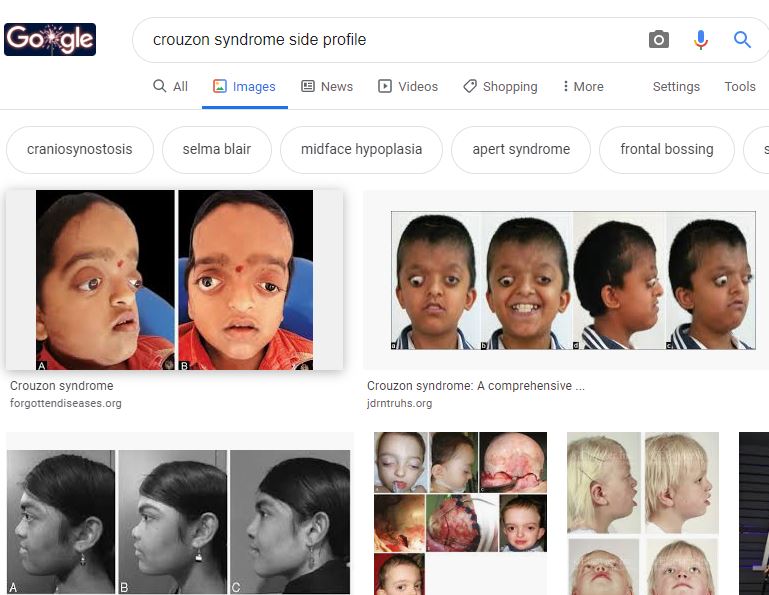Open the Videos results tab

(408, 86)
